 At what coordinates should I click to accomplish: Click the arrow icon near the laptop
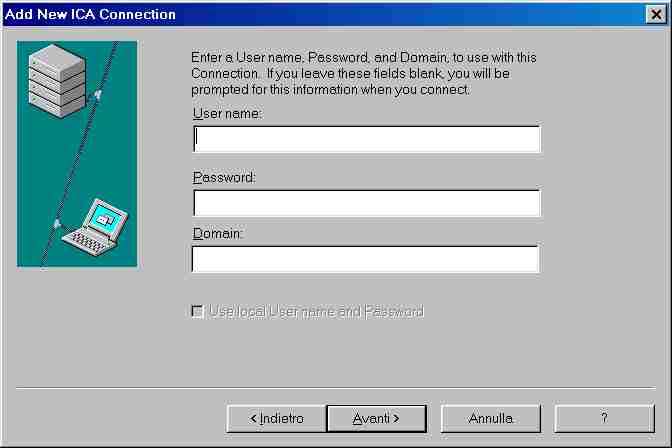pos(57,222)
